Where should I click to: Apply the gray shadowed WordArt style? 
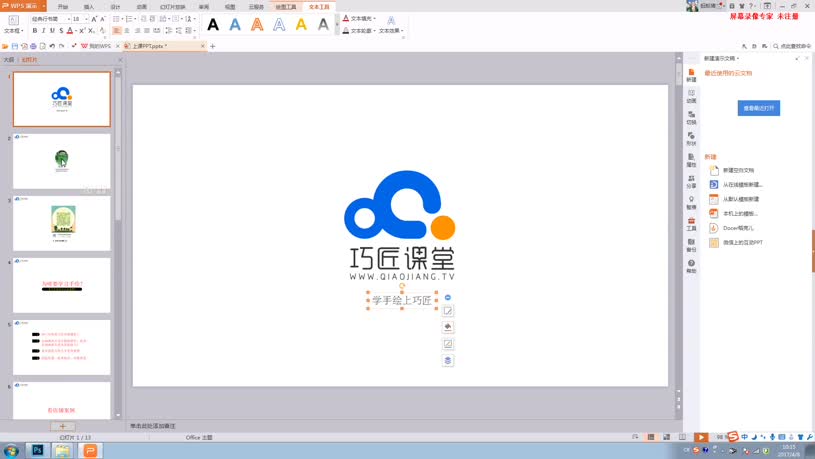point(323,24)
